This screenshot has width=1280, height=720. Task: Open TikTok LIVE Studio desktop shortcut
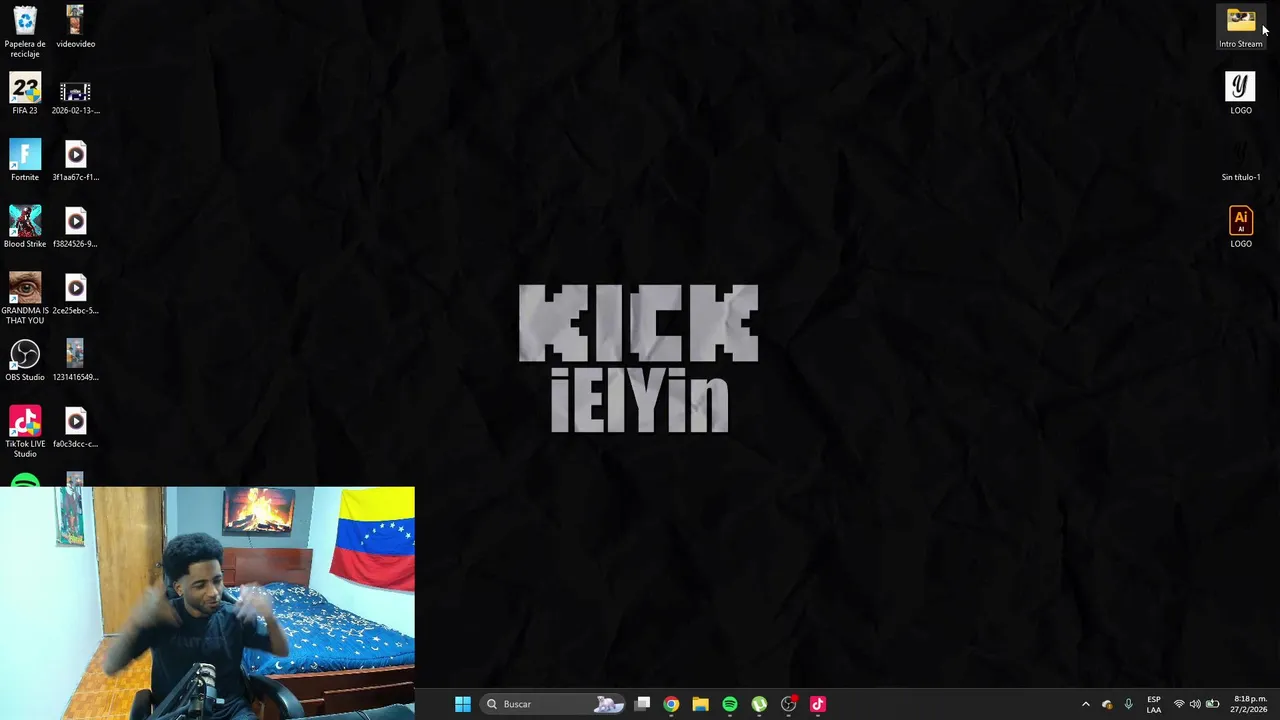coord(25,431)
